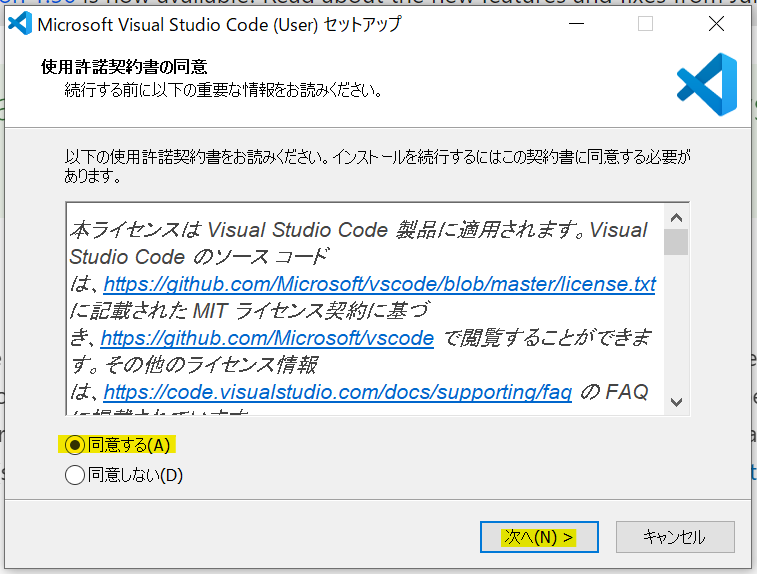Open the github vscode license.txt link
757x574 pixels.
tap(379, 284)
